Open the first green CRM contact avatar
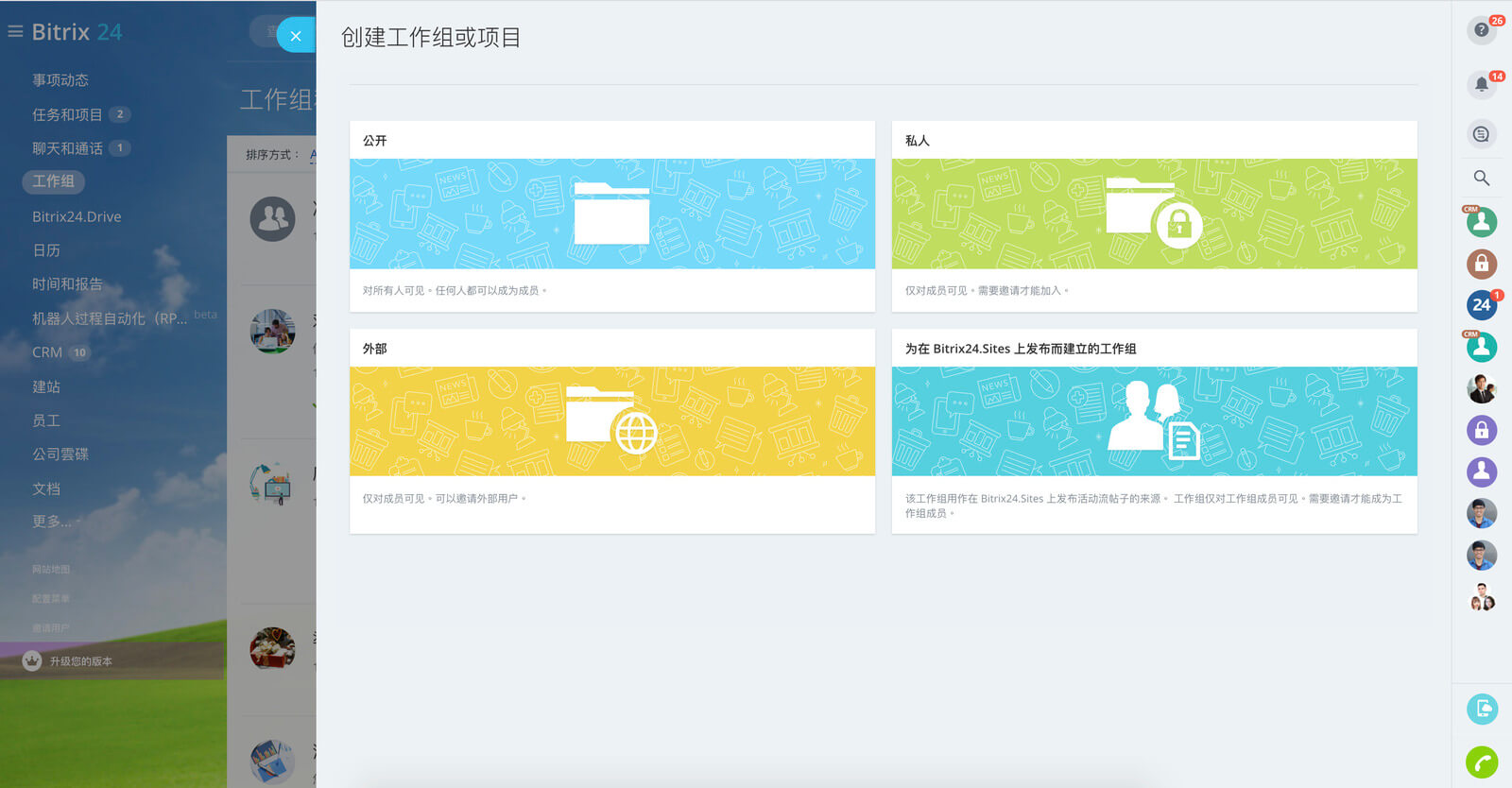 (x=1481, y=222)
